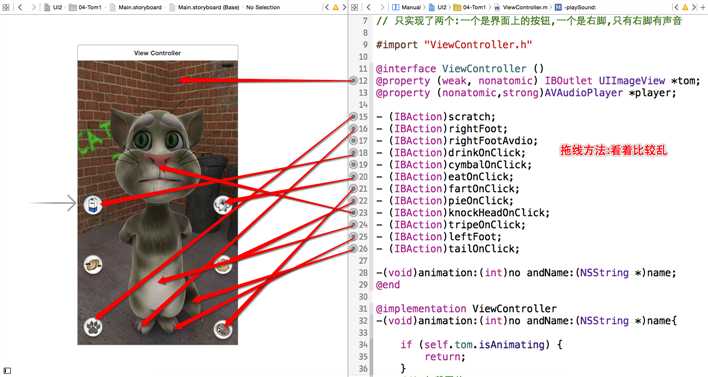Go forward in assistant editor history

tap(382, 7)
